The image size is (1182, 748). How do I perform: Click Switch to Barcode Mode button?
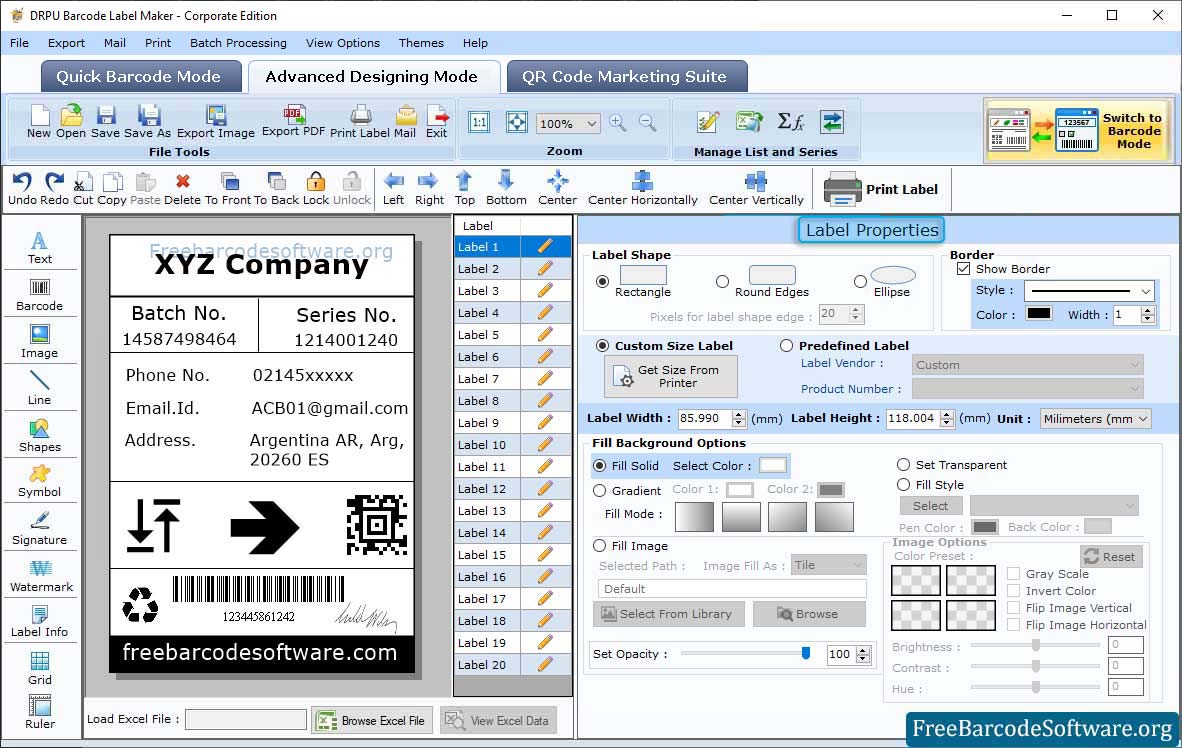coord(1078,130)
